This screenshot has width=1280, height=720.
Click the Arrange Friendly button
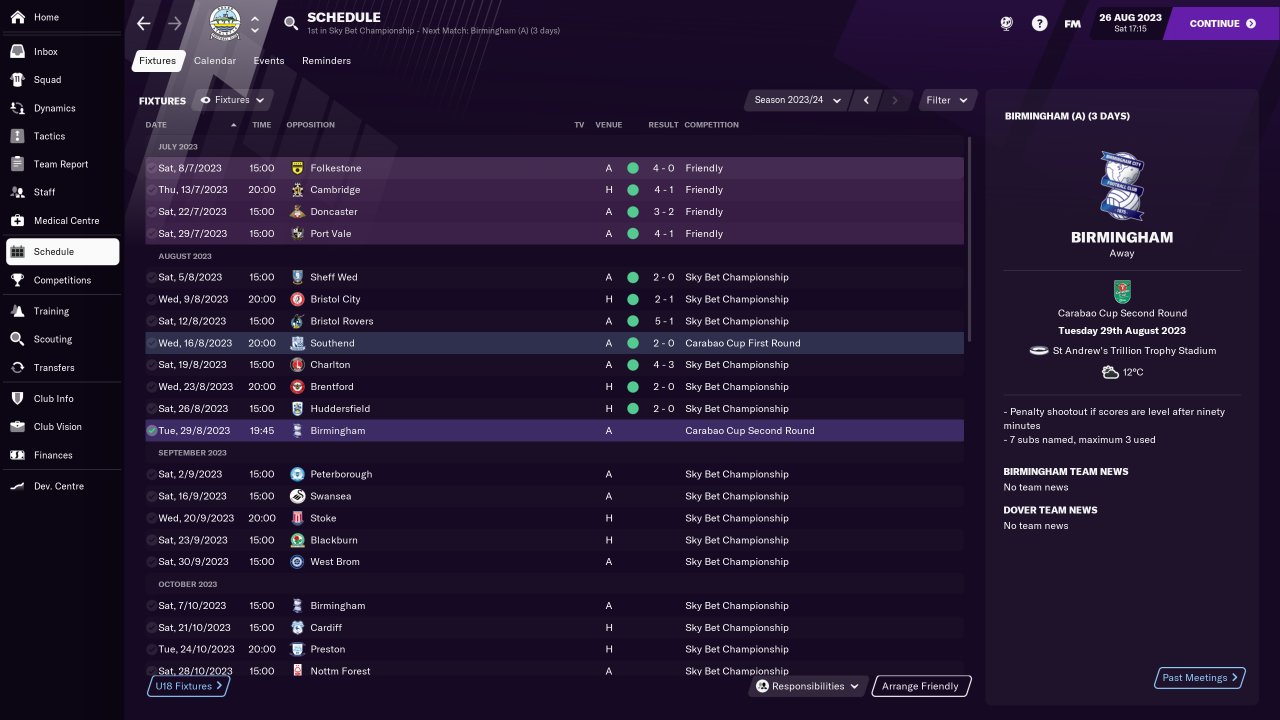(x=919, y=686)
